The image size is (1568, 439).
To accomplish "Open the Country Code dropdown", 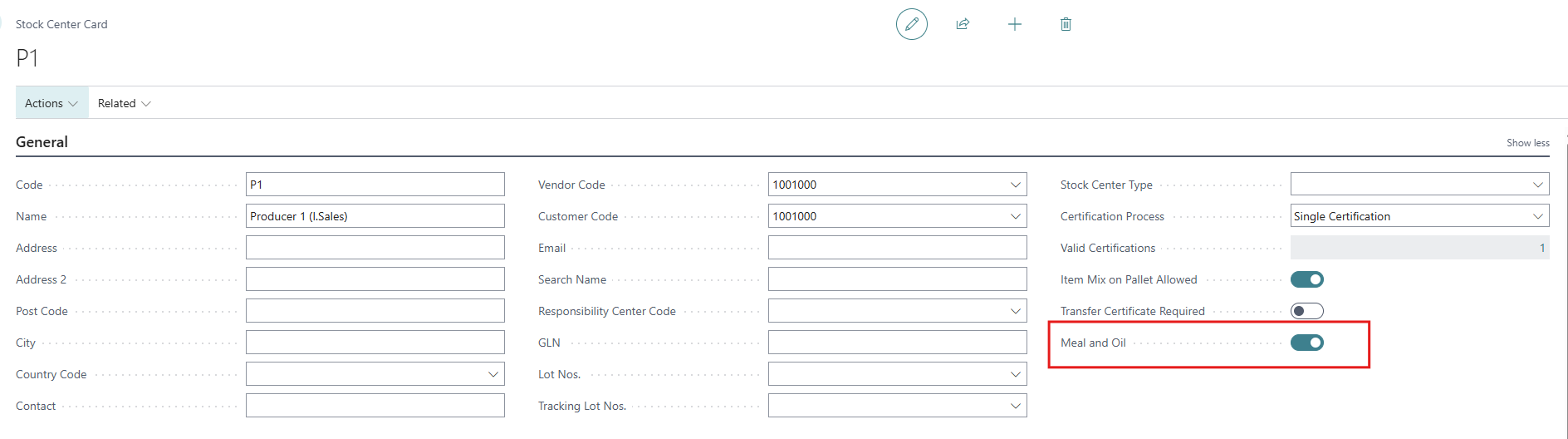I will (x=492, y=374).
